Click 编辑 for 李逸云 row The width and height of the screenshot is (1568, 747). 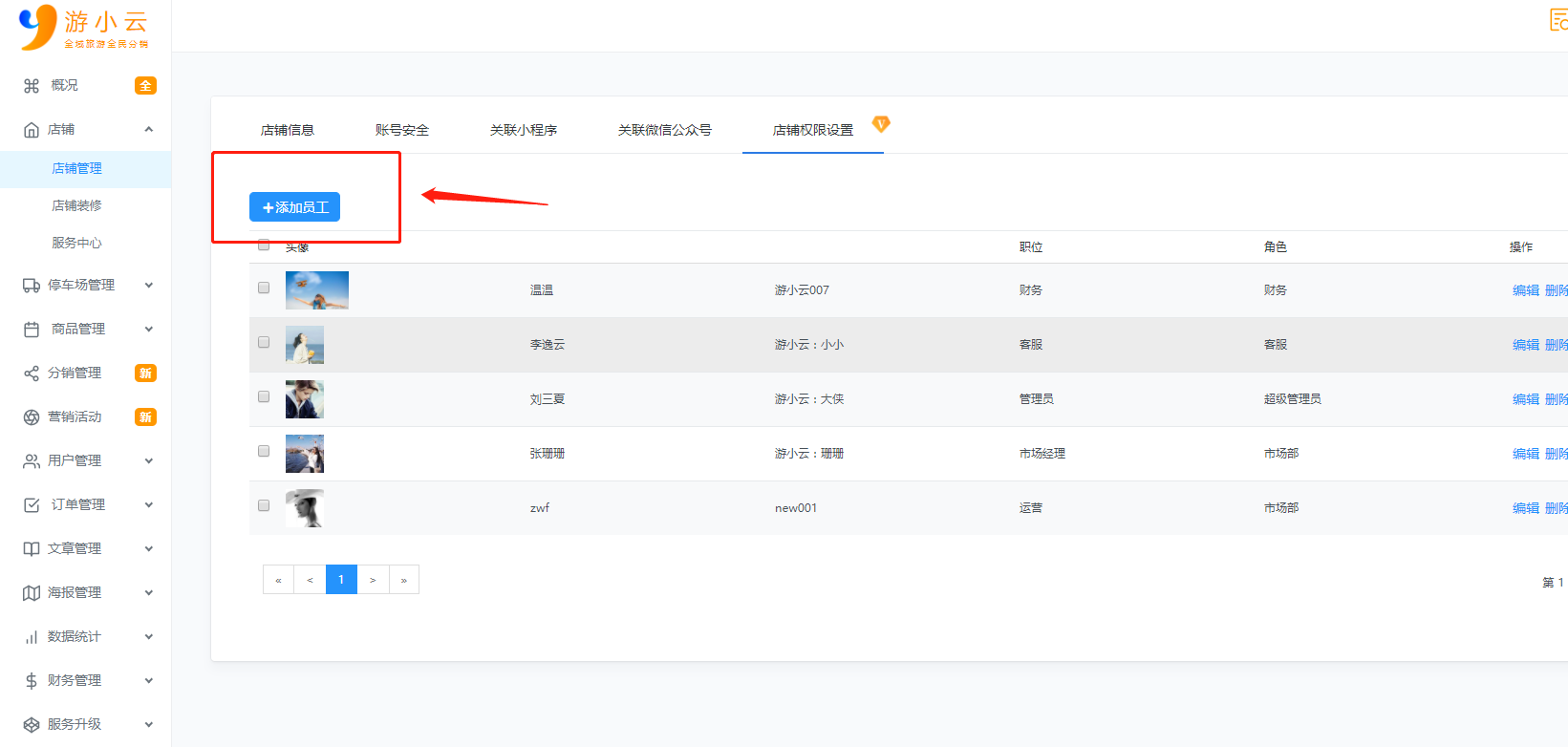coord(1526,345)
